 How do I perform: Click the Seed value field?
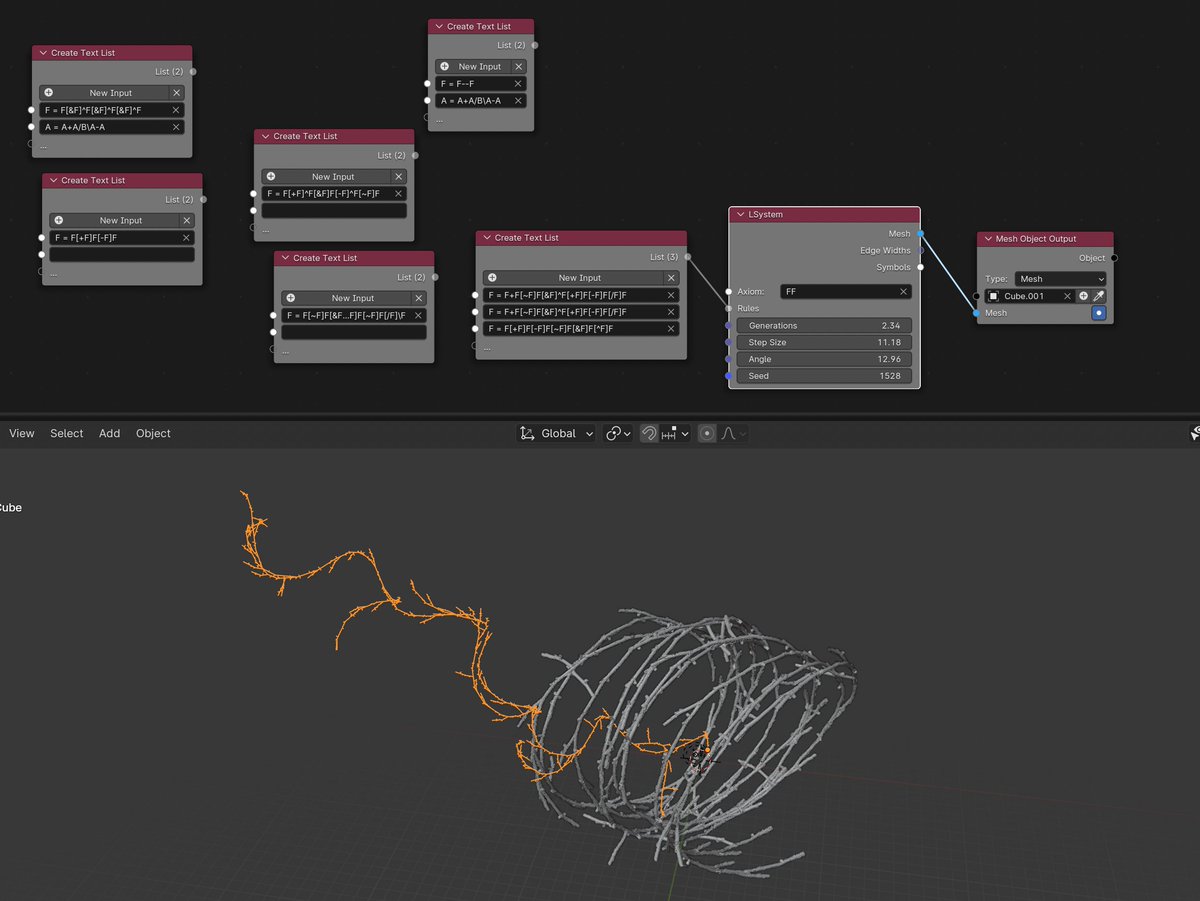[x=824, y=376]
